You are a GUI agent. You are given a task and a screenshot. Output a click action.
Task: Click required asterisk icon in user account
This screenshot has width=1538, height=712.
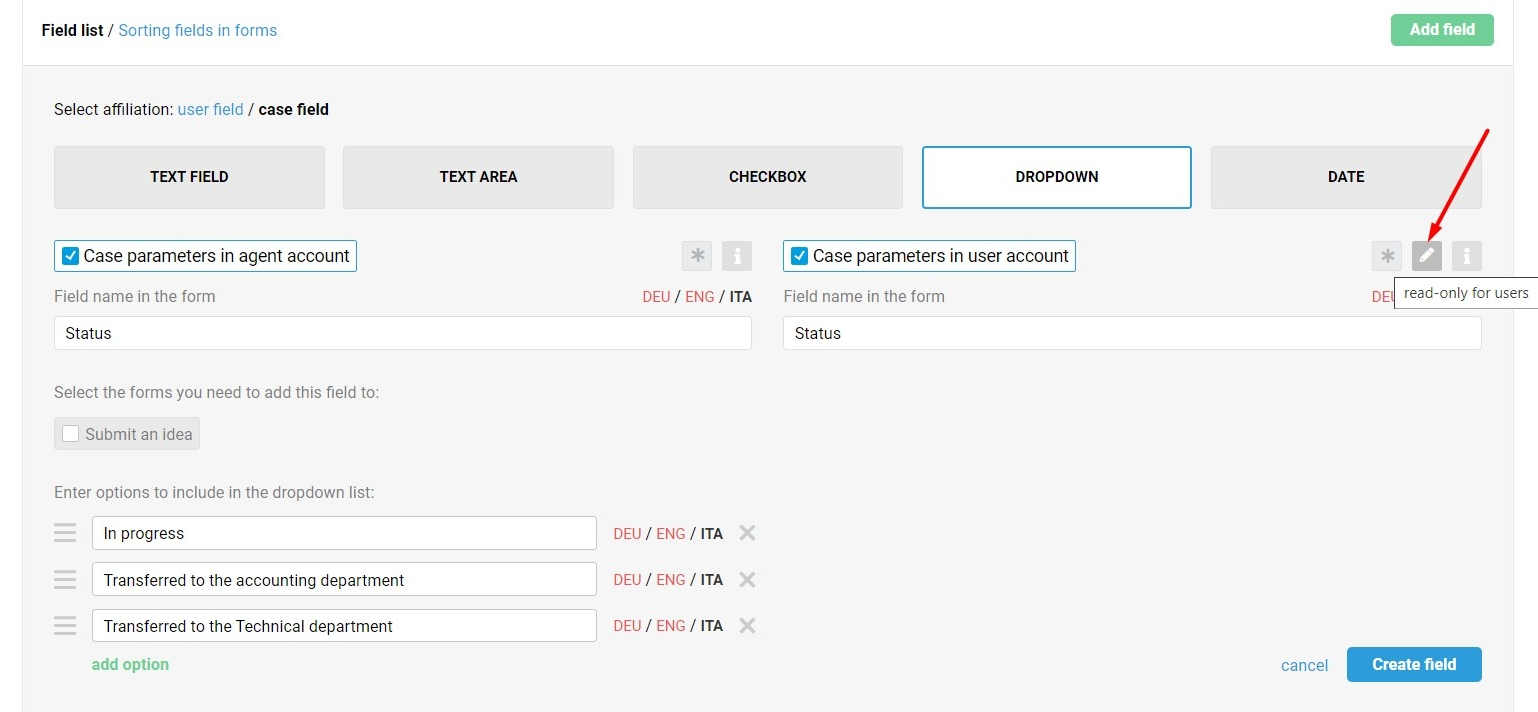(x=1387, y=256)
